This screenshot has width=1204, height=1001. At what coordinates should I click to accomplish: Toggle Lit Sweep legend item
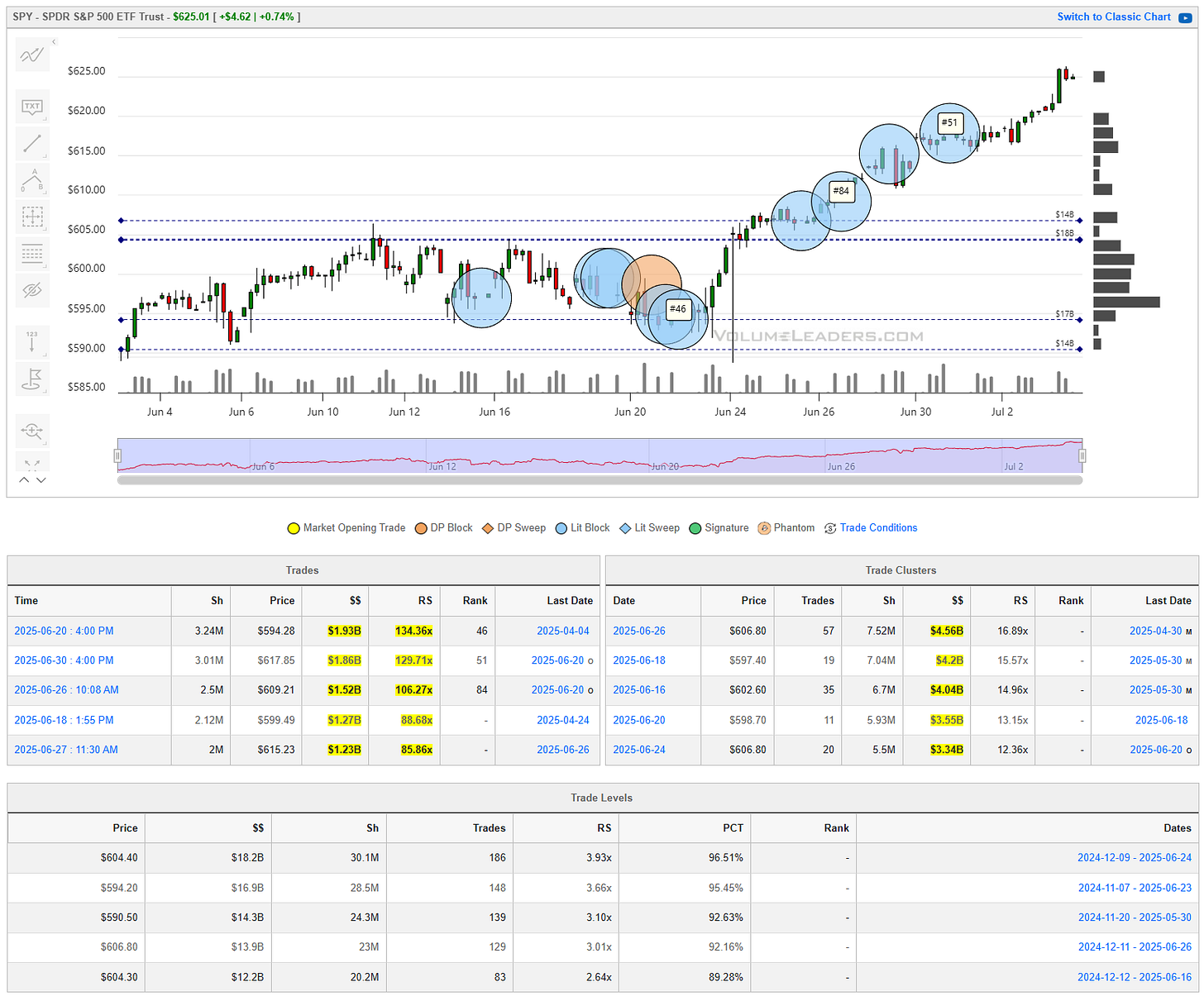[x=650, y=528]
